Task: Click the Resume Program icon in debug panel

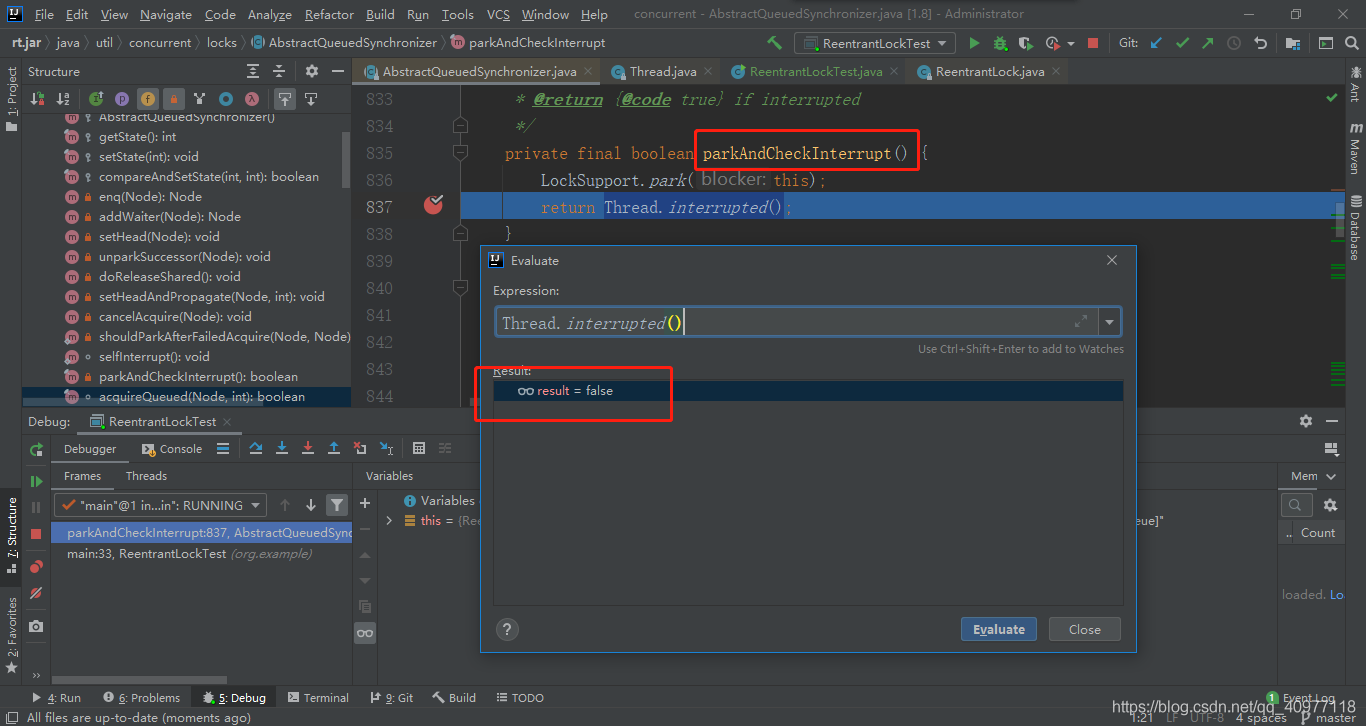Action: (36, 482)
